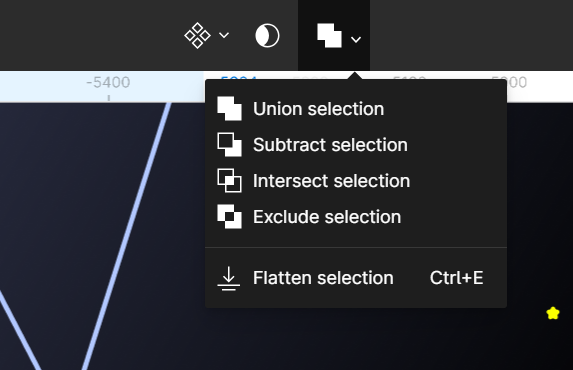Image resolution: width=573 pixels, height=370 pixels.
Task: Select the light blue diagonal line
Action: tap(126, 235)
